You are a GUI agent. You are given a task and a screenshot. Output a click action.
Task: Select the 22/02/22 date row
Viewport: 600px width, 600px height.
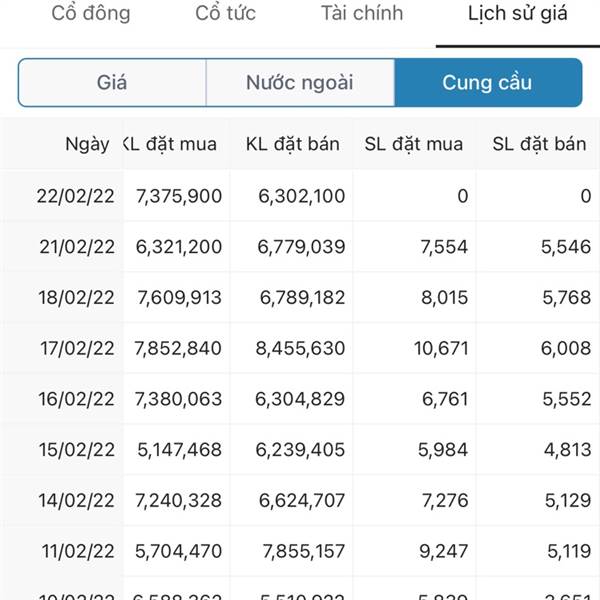tap(300, 196)
